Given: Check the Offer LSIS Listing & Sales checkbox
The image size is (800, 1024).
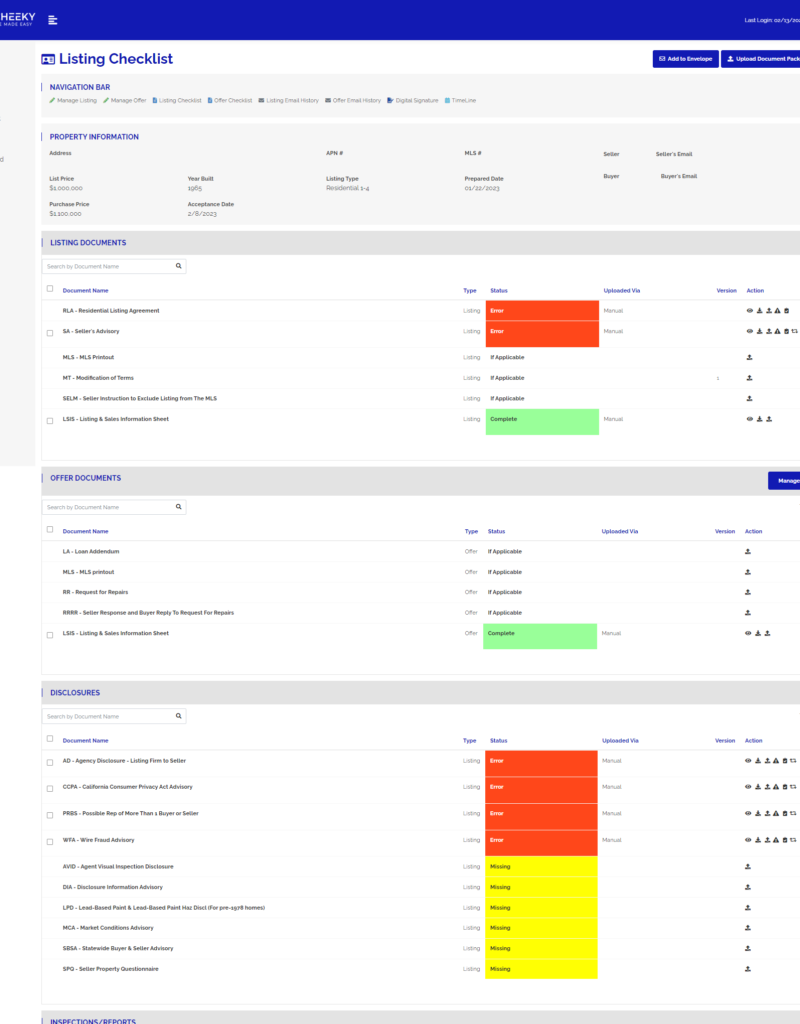Looking at the screenshot, I should point(50,635).
